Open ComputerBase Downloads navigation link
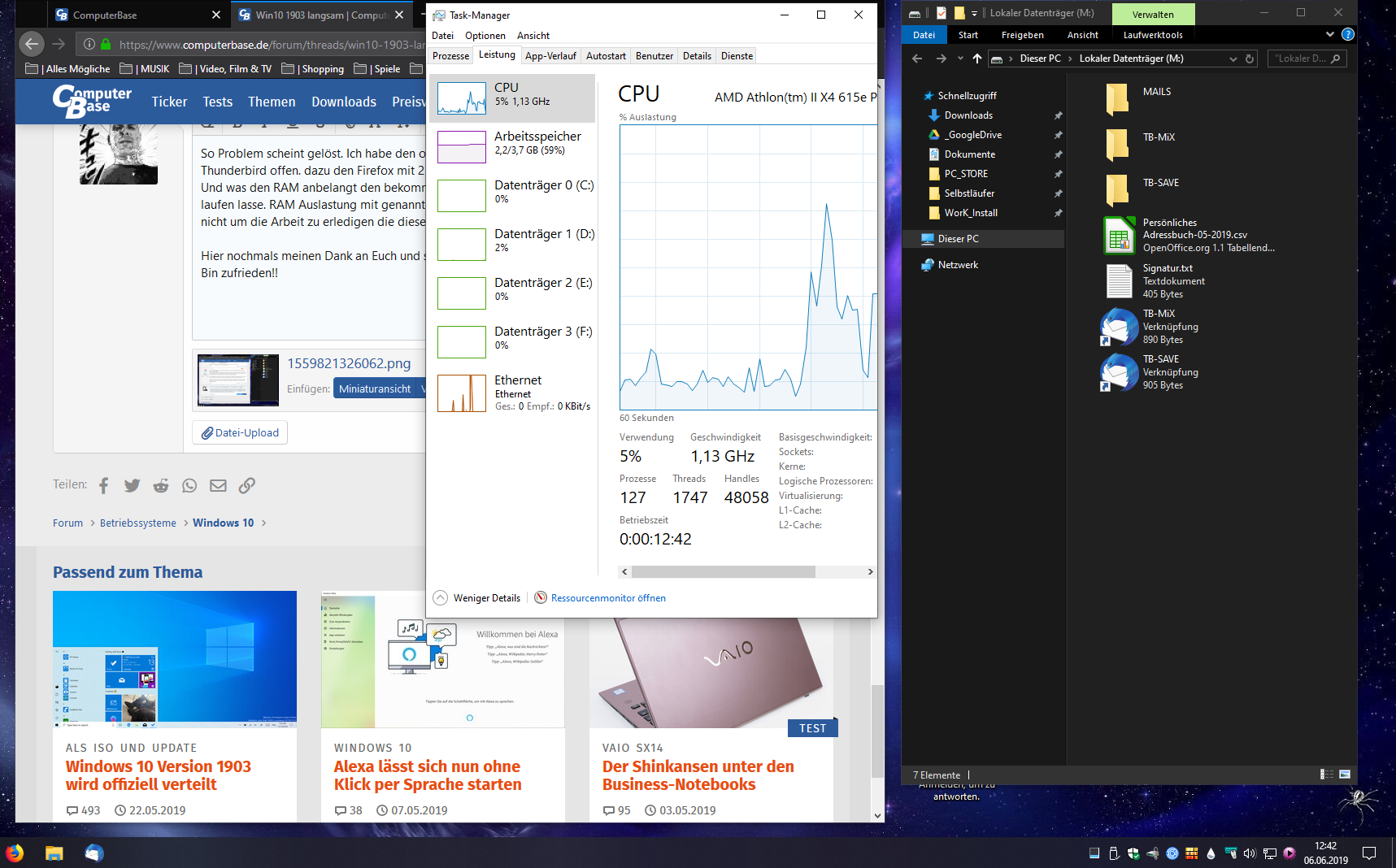Screen dimensions: 1396x868 pyautogui.click(x=344, y=102)
